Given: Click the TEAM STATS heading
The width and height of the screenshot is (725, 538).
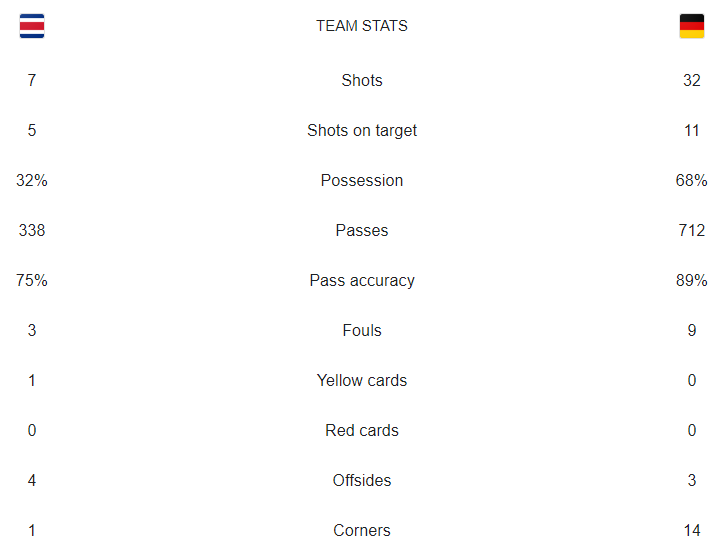Looking at the screenshot, I should (362, 26).
